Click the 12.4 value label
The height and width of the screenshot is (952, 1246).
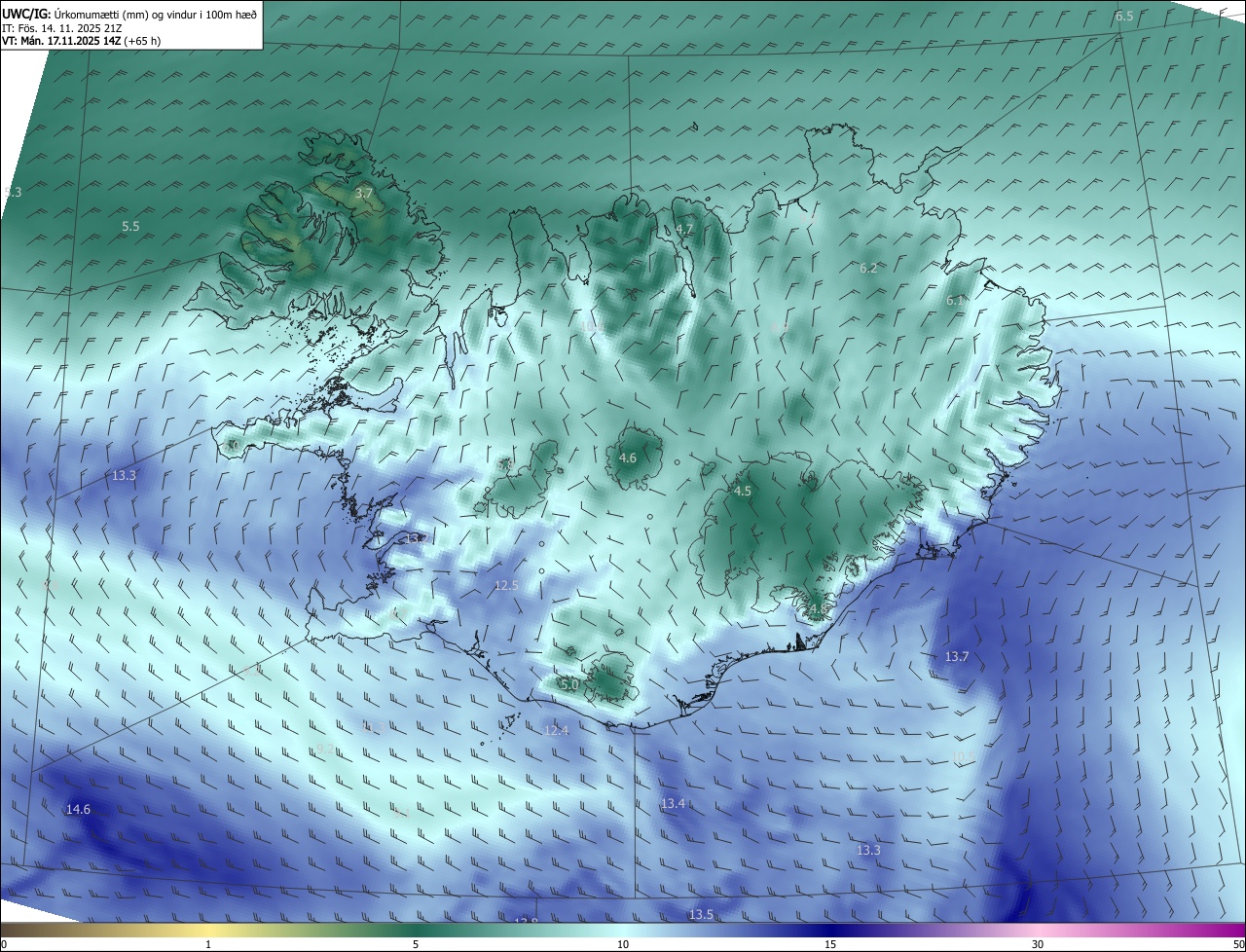point(556,730)
